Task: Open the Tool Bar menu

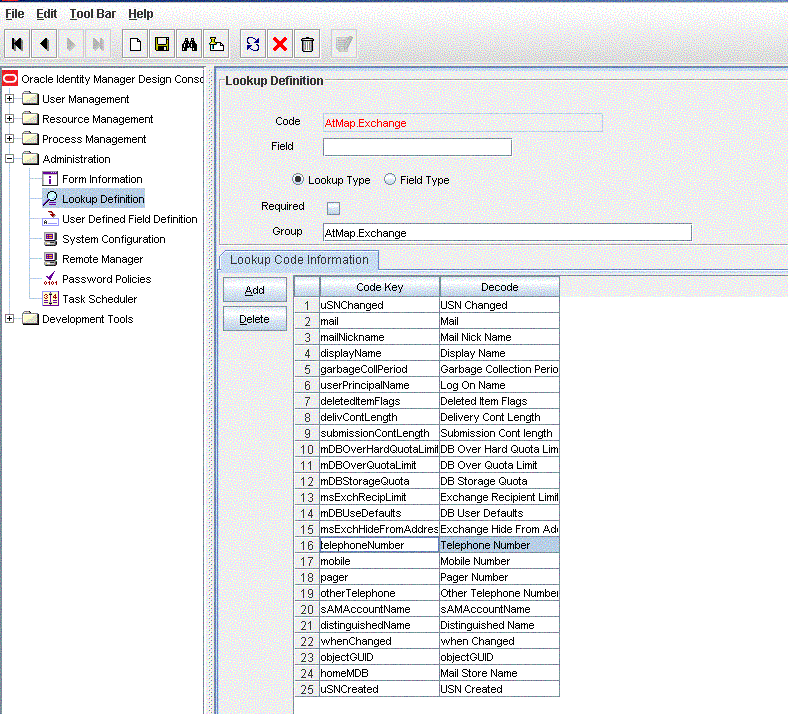Action: coord(92,14)
